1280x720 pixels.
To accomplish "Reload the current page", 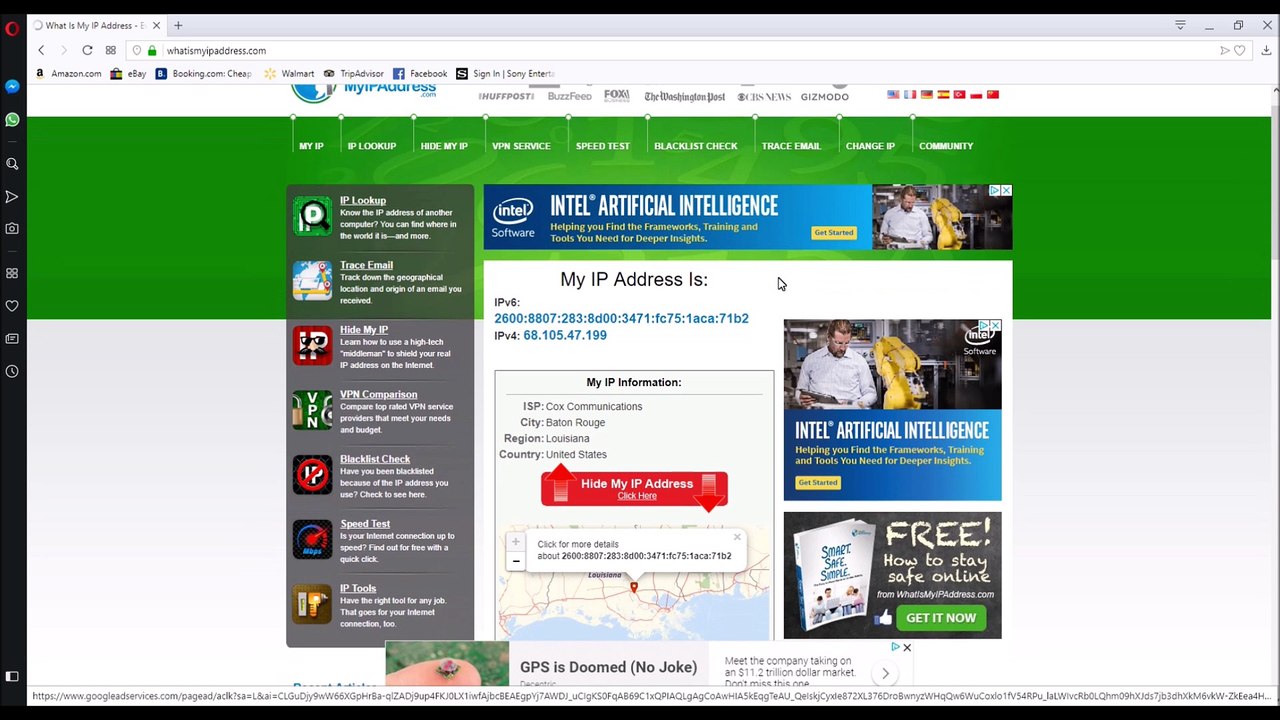I will (87, 50).
